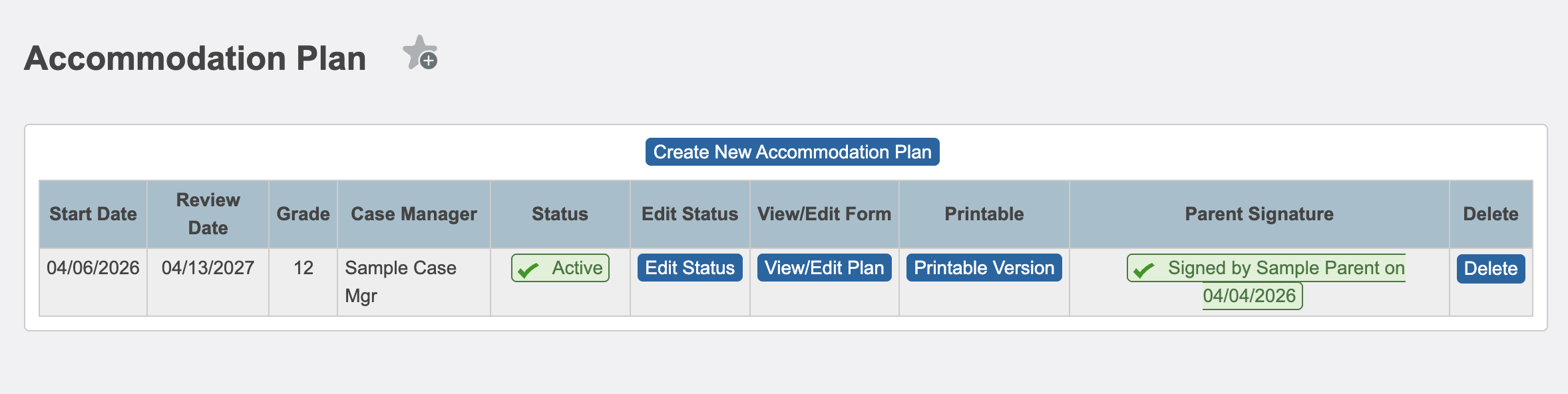Image resolution: width=1568 pixels, height=394 pixels.
Task: Click the add-to-favorites star icon
Action: (419, 53)
